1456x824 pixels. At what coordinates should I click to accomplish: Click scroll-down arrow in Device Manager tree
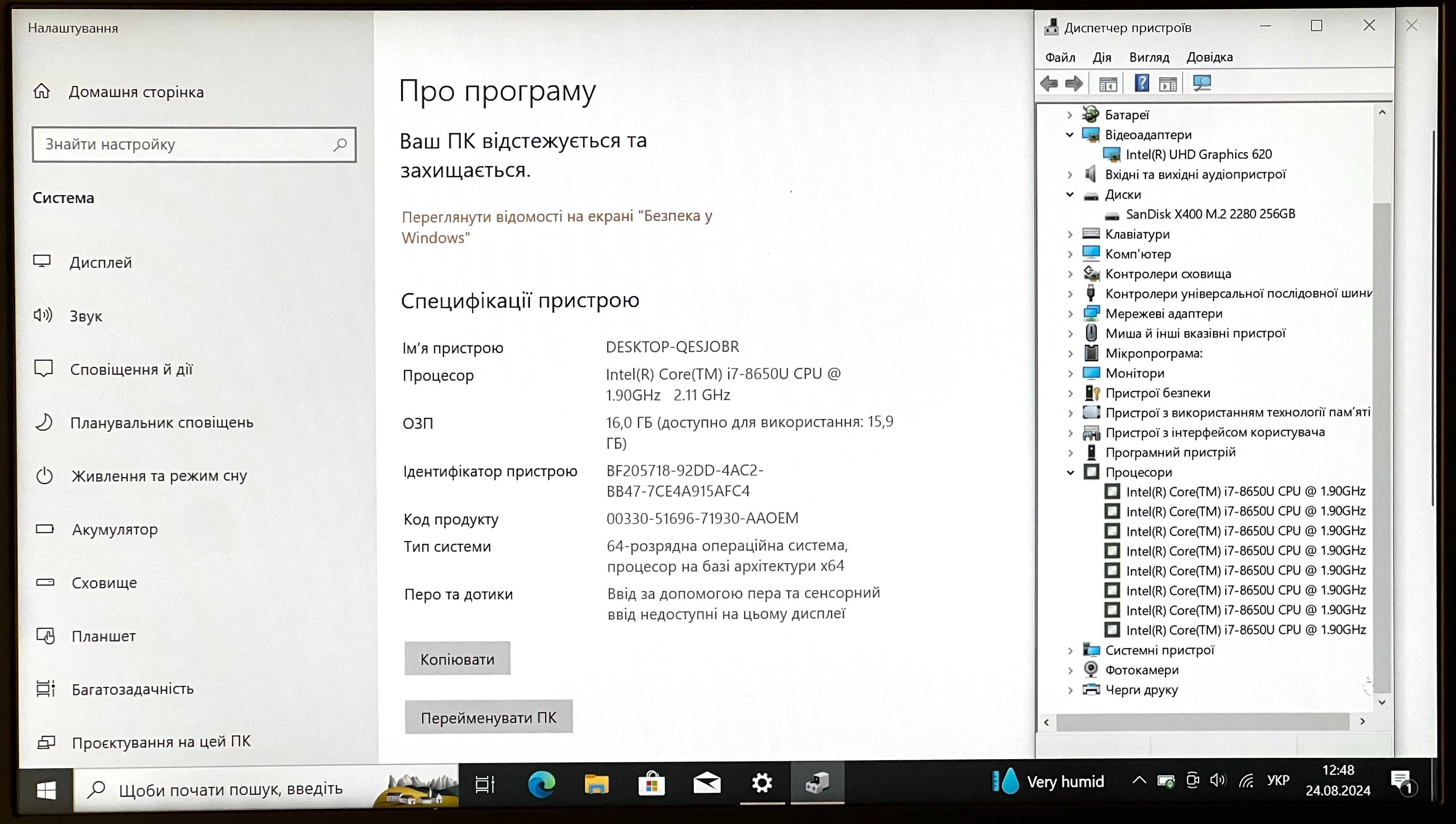click(x=1382, y=702)
